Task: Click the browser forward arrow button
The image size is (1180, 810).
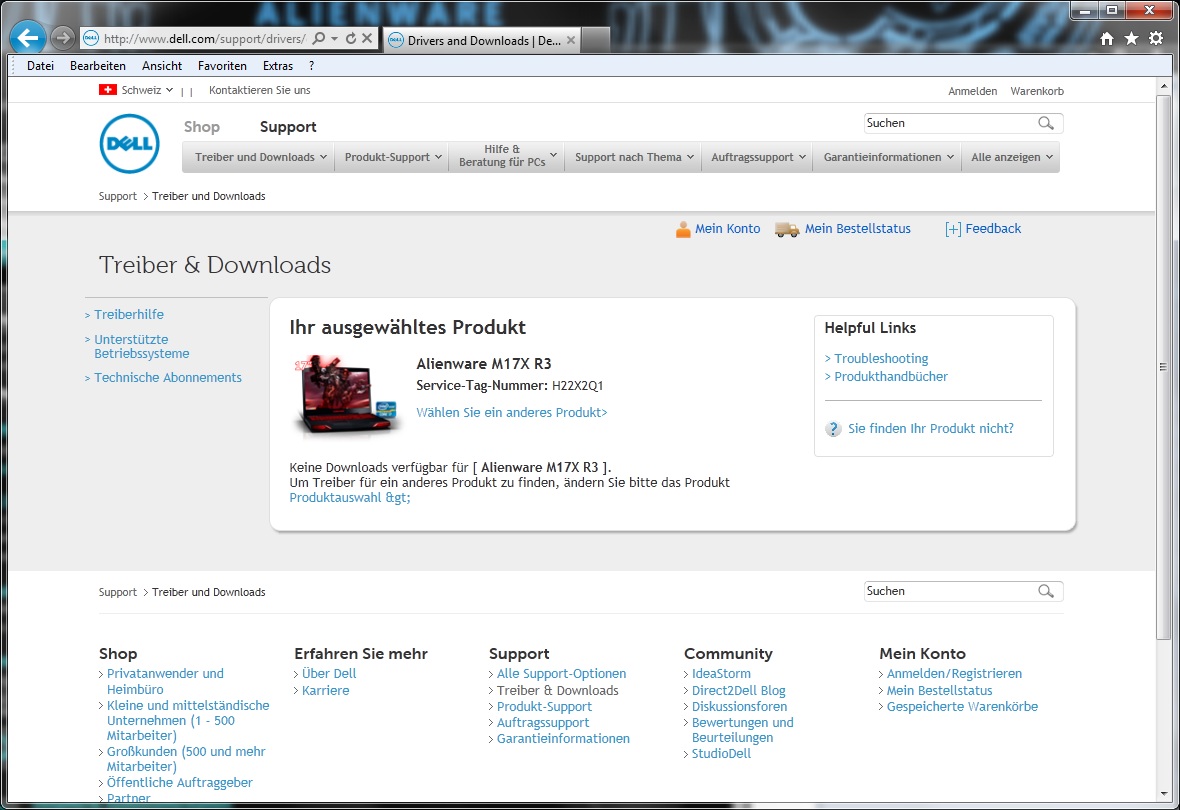Action: pos(62,39)
